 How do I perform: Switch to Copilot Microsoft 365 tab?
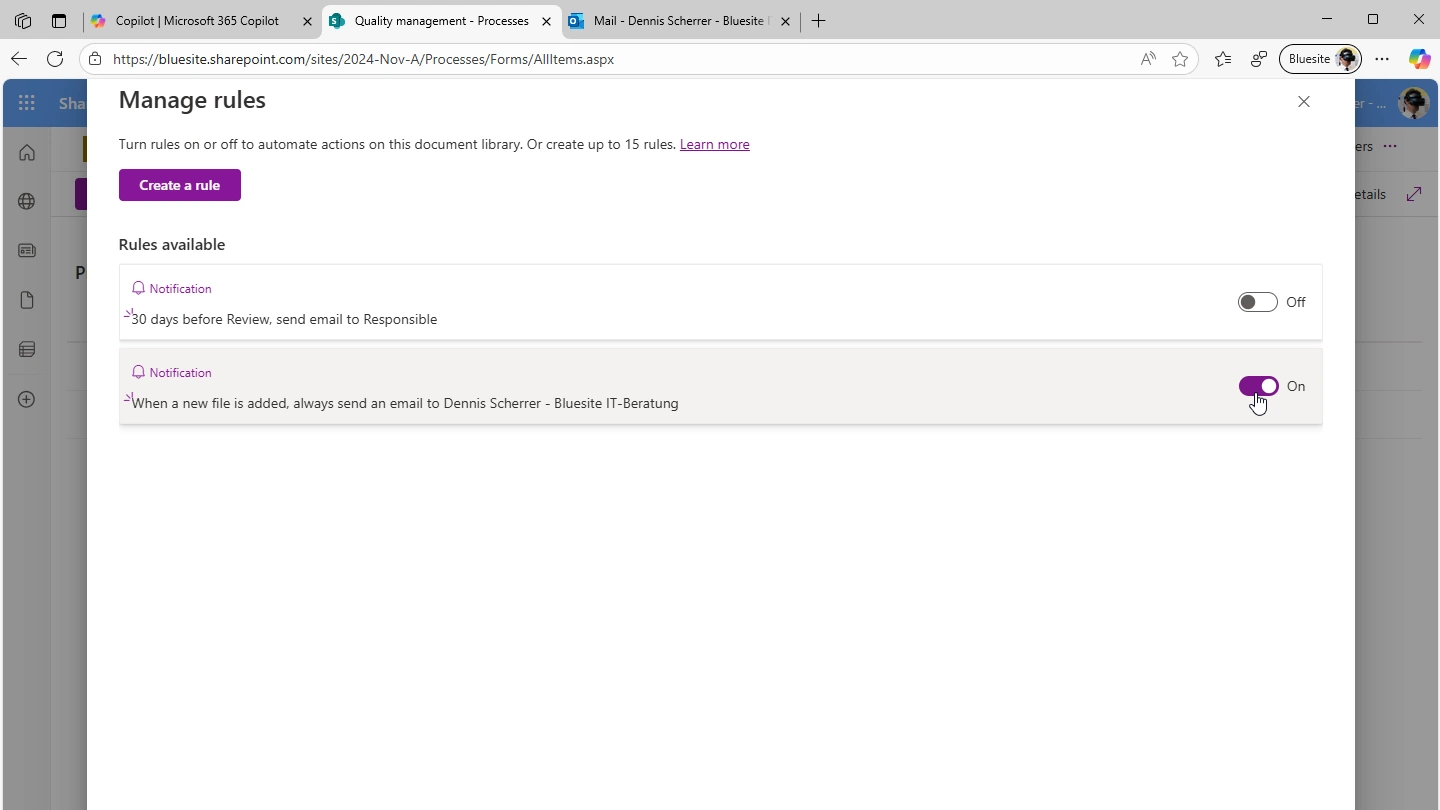click(197, 21)
